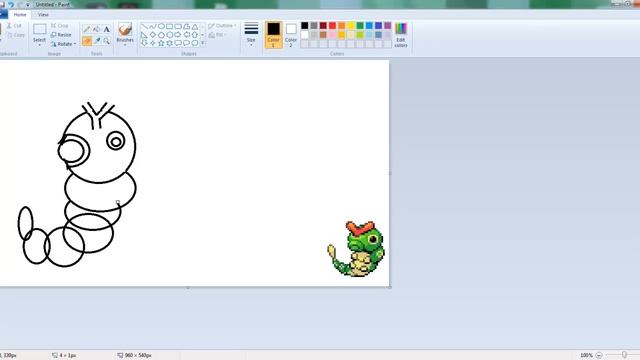This screenshot has width=640, height=360.
Task: Expand the Select dropdown arrow
Action: coord(40,45)
